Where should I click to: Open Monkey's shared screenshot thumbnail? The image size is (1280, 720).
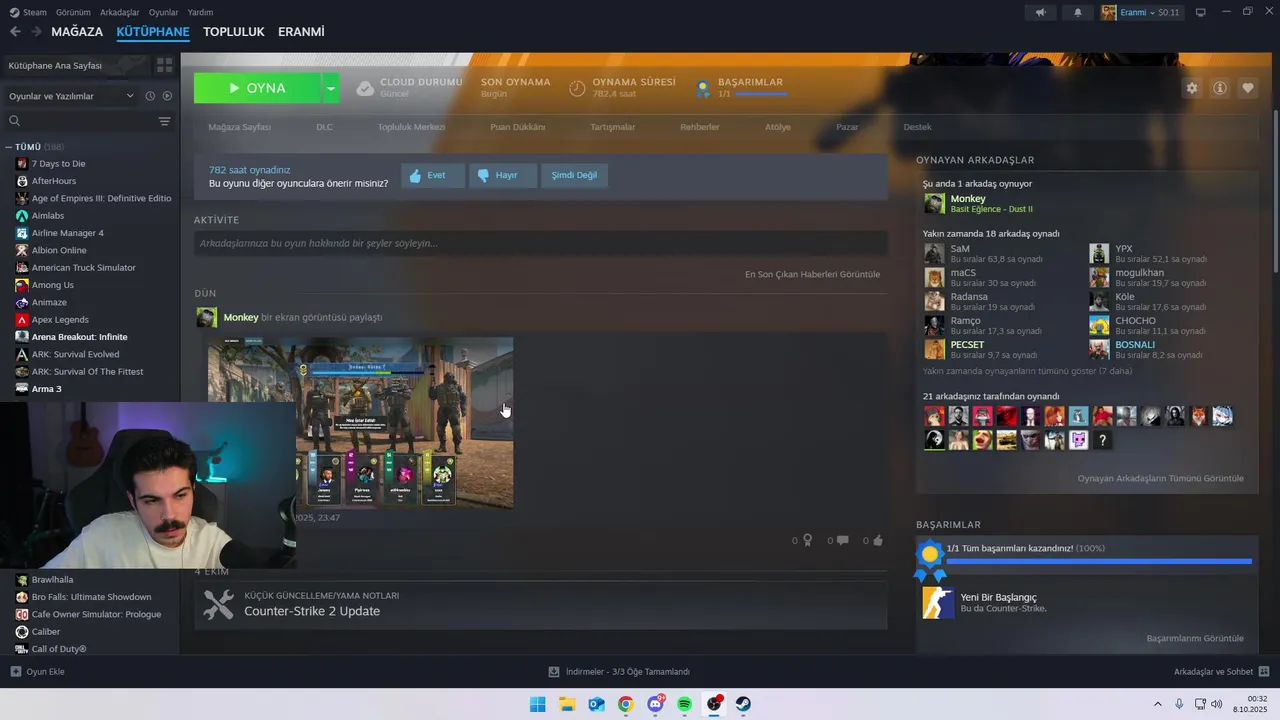click(x=361, y=422)
